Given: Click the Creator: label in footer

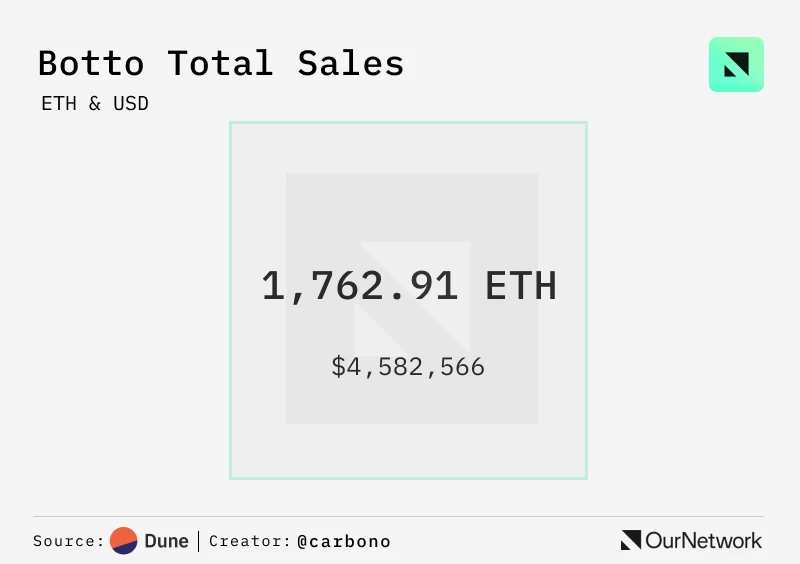Looking at the screenshot, I should (x=250, y=542).
